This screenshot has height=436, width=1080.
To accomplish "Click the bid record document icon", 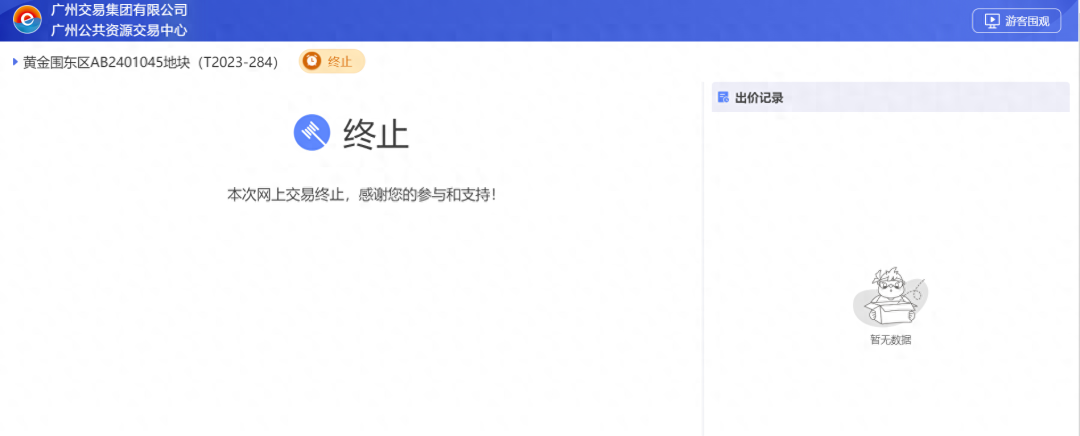I will tap(723, 97).
